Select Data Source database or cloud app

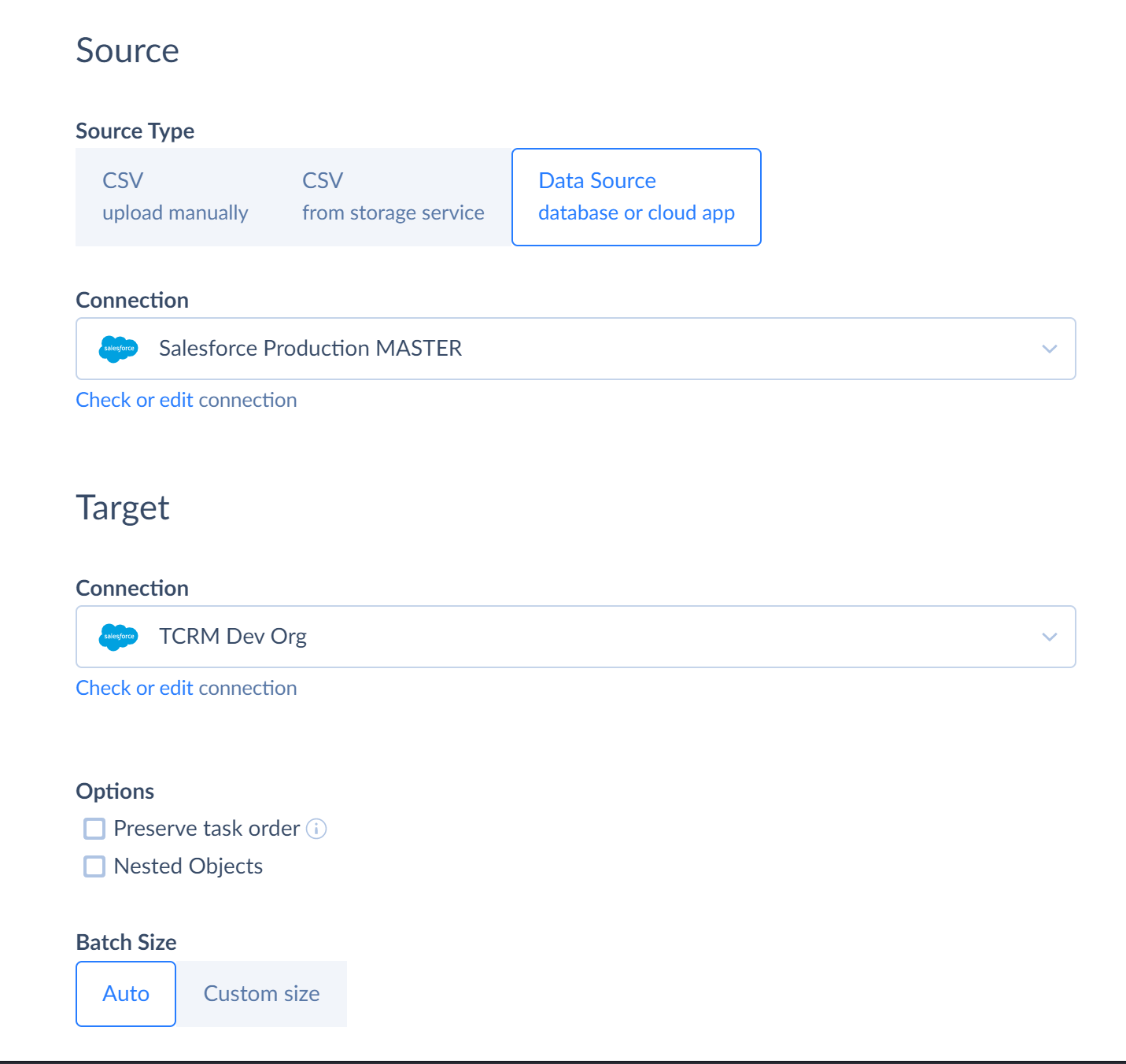[x=636, y=197]
